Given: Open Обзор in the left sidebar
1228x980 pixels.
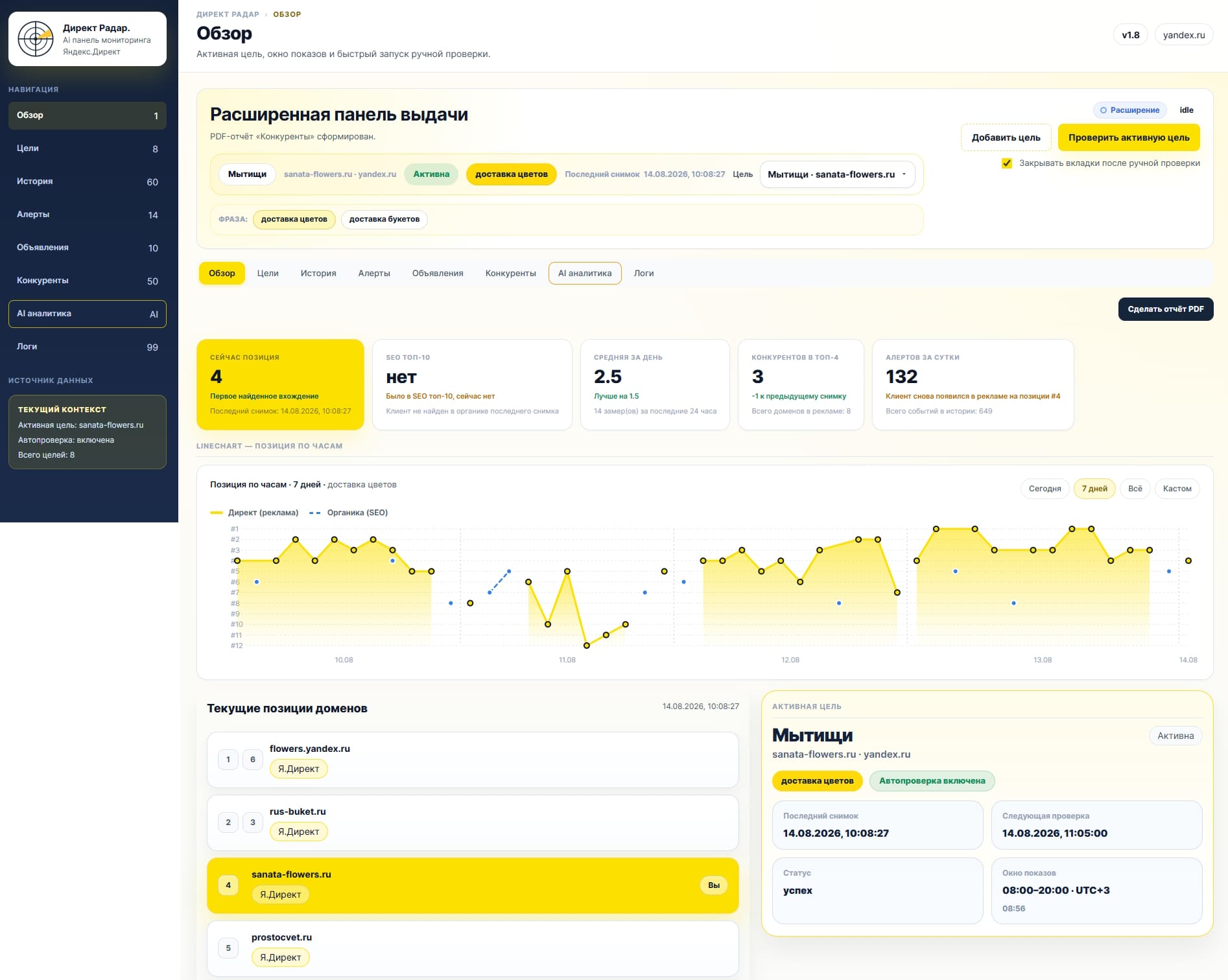Looking at the screenshot, I should (x=88, y=115).
